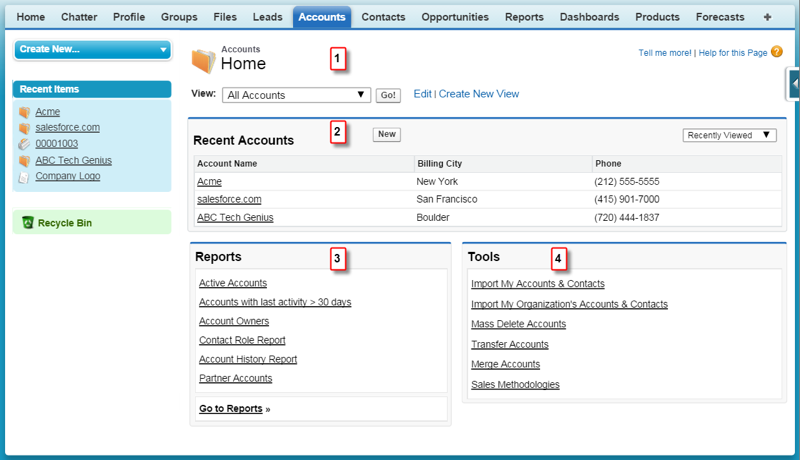Open the Create New dropdown menu
800x460 pixels.
pos(92,49)
